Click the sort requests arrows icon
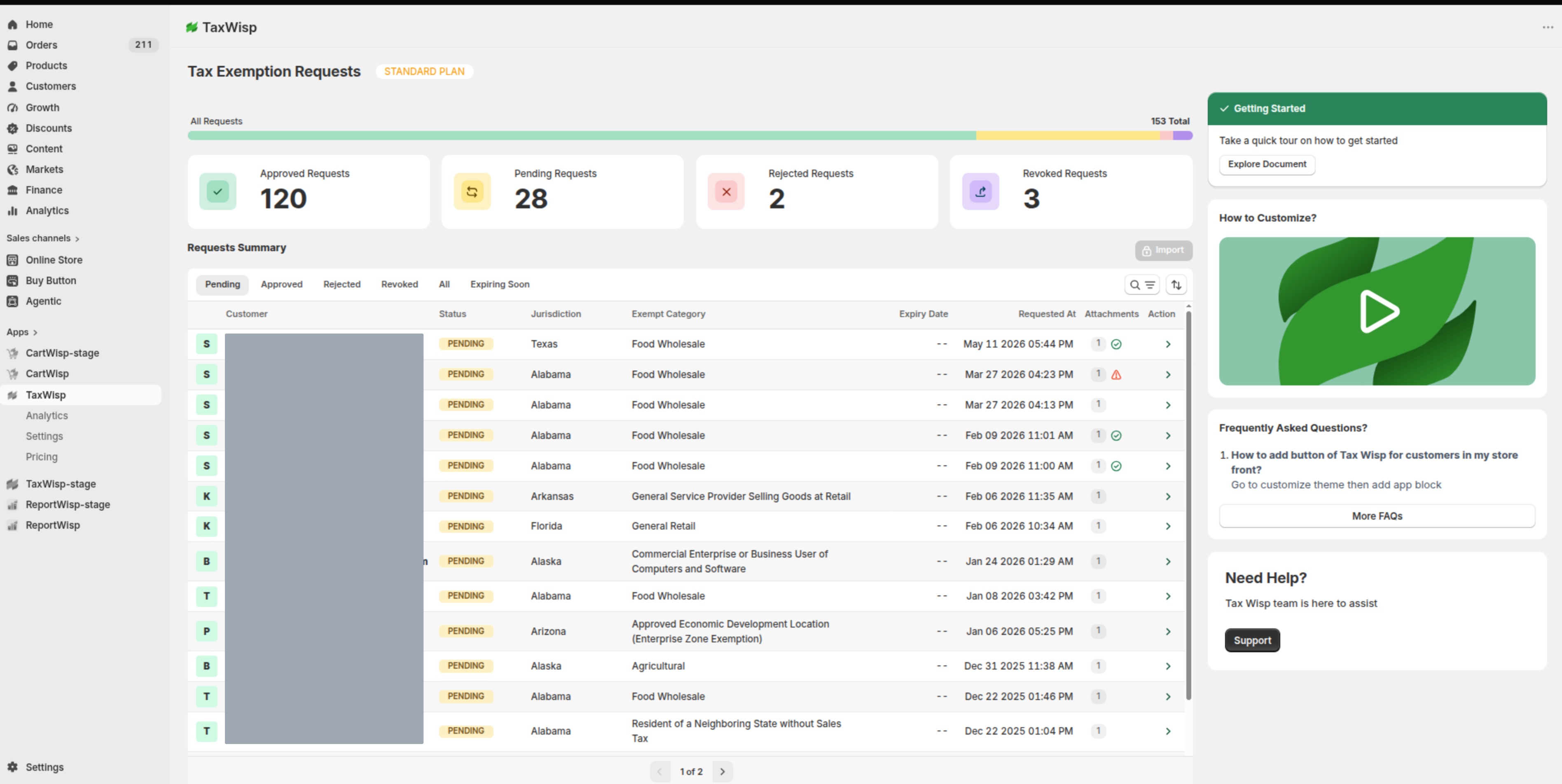The height and width of the screenshot is (784, 1562). [1176, 285]
